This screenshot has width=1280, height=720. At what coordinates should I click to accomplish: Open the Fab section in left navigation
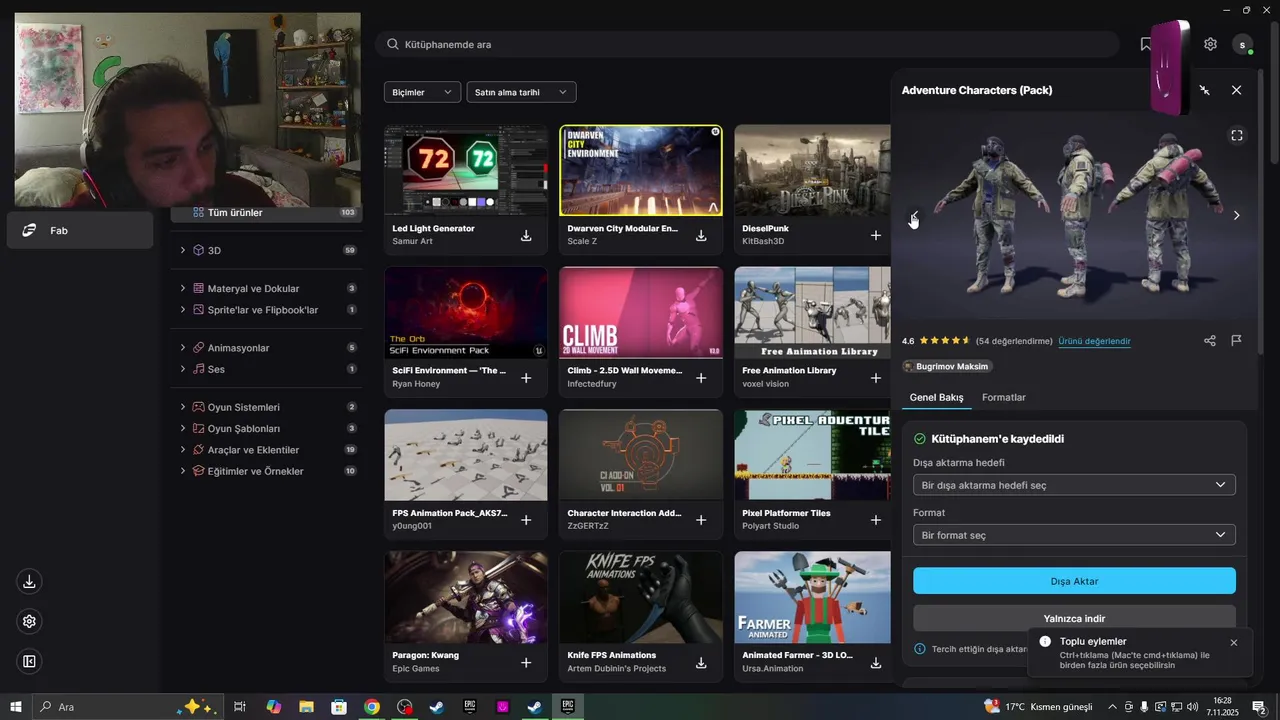[80, 230]
